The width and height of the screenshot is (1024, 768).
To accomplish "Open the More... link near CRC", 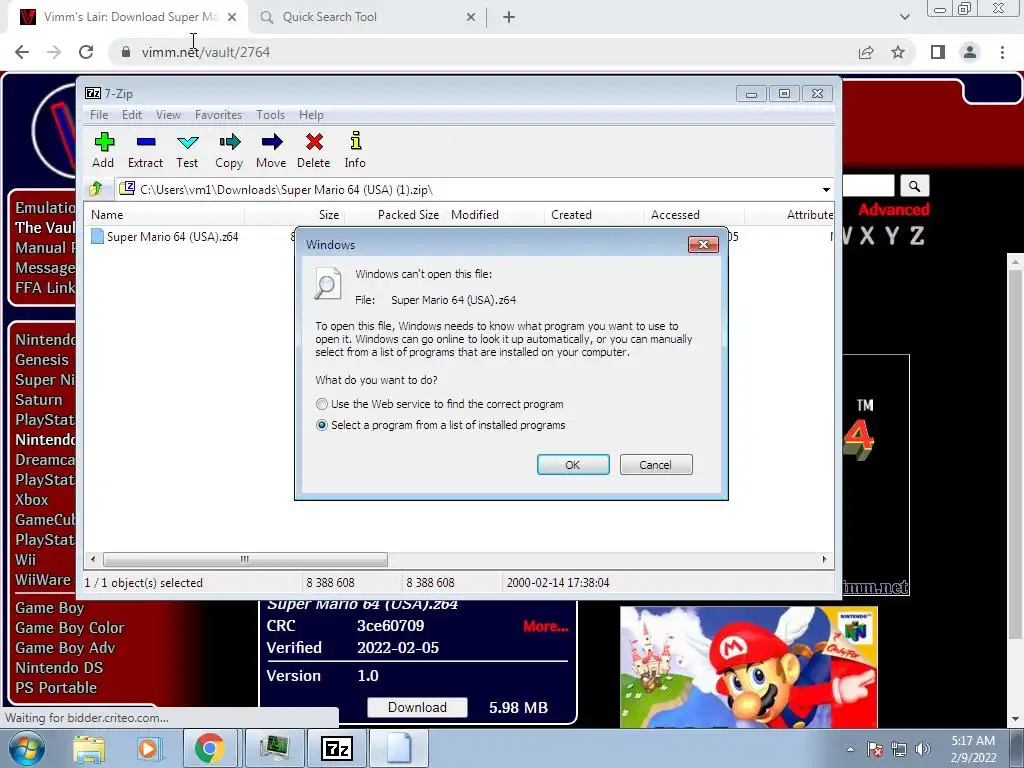I will click(x=545, y=626).
